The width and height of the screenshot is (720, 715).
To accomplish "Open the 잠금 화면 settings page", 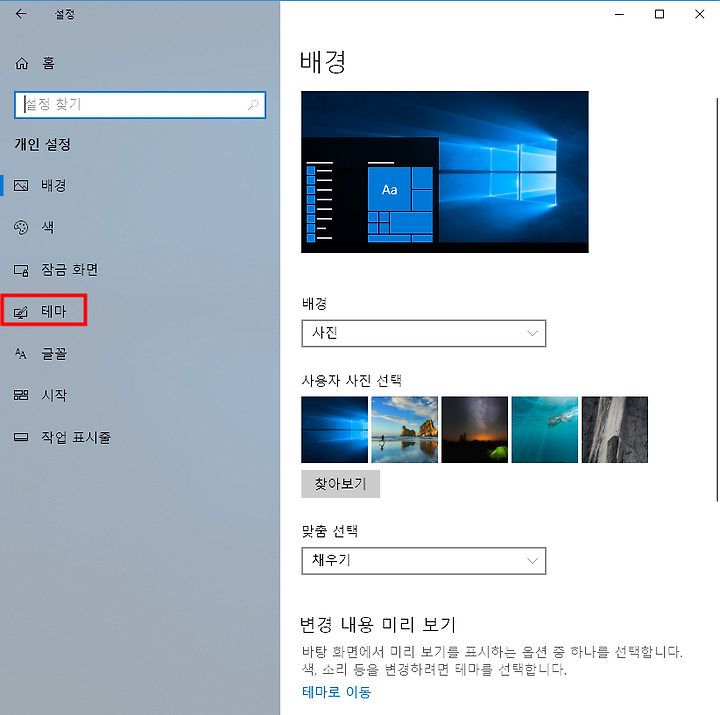I will pyautogui.click(x=140, y=270).
